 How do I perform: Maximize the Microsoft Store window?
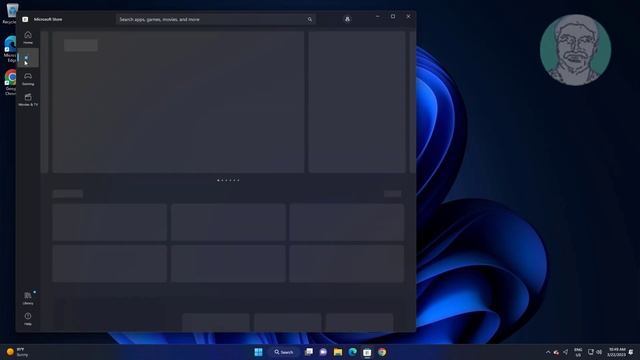393,17
